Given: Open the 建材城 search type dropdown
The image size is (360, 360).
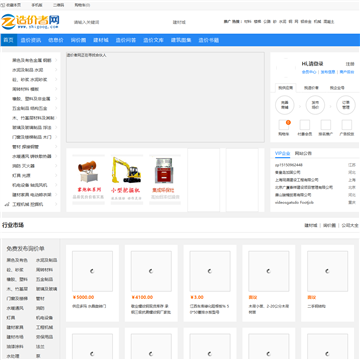Looking at the screenshot, I should tap(179, 22).
